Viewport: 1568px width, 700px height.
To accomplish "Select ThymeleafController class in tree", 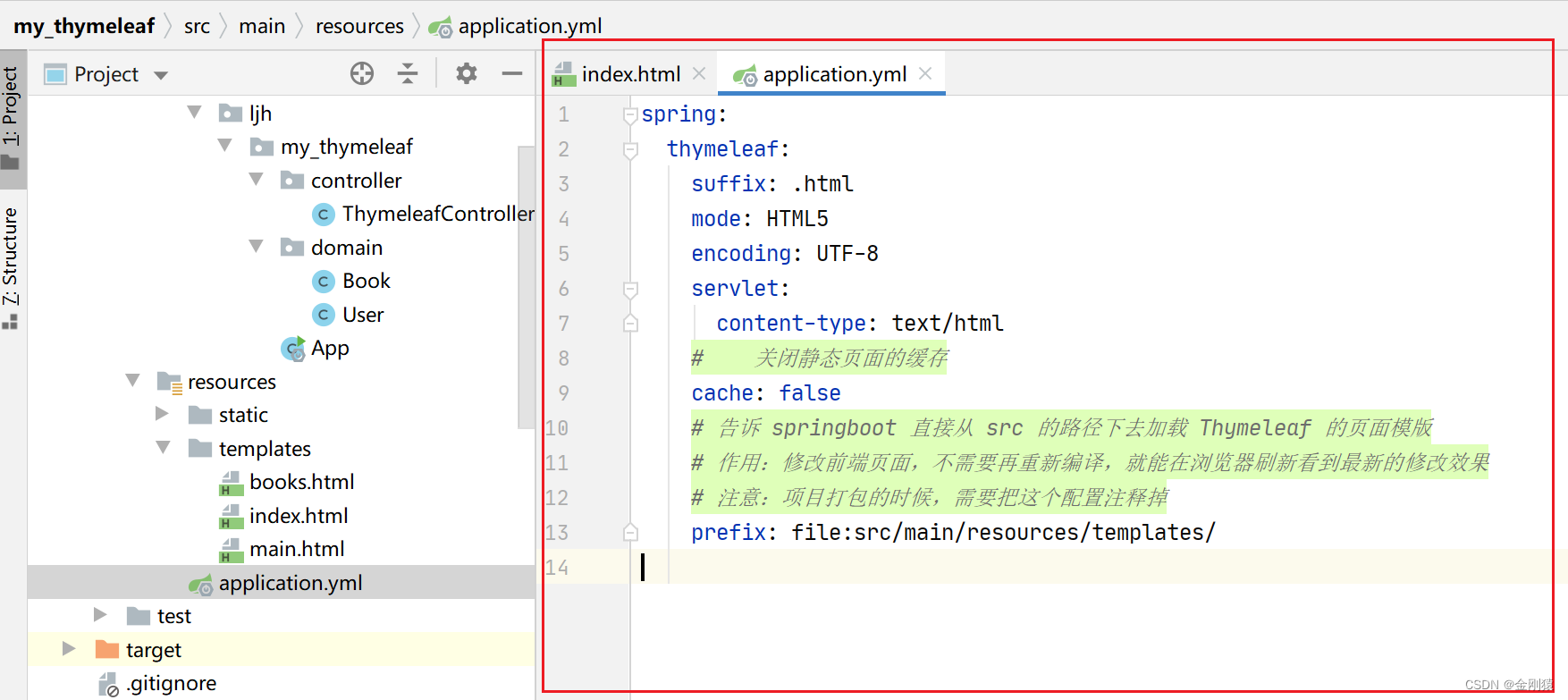I will coord(438,214).
